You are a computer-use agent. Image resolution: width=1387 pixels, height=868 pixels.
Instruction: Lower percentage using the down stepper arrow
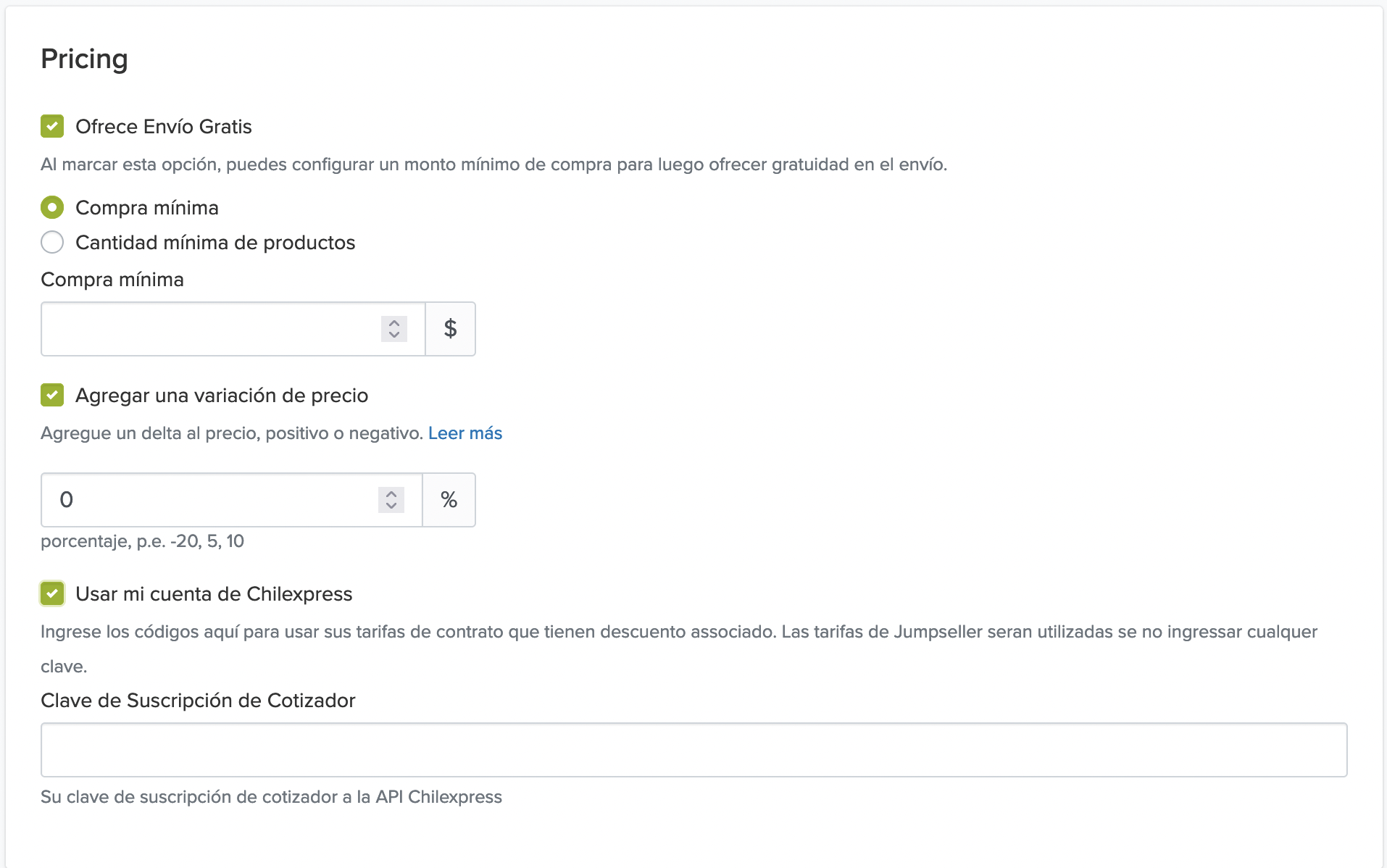(x=391, y=506)
